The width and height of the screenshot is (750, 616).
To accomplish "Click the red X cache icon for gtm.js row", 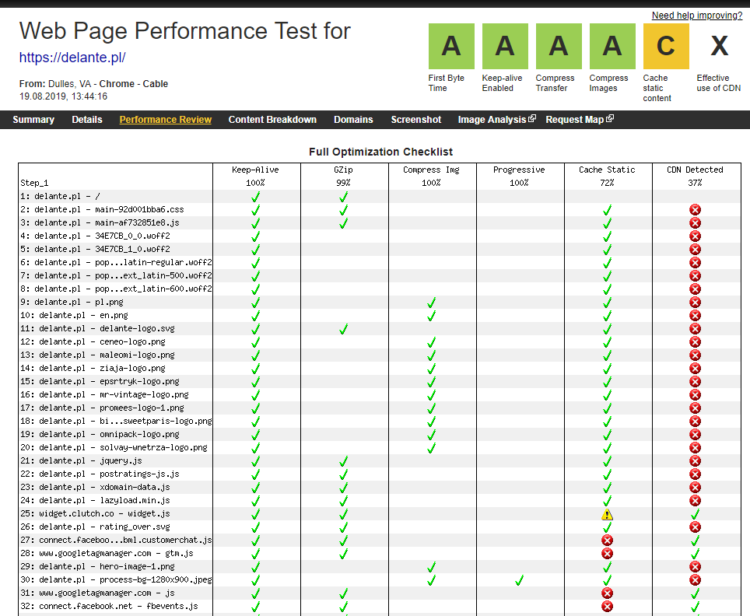I will pos(606,553).
